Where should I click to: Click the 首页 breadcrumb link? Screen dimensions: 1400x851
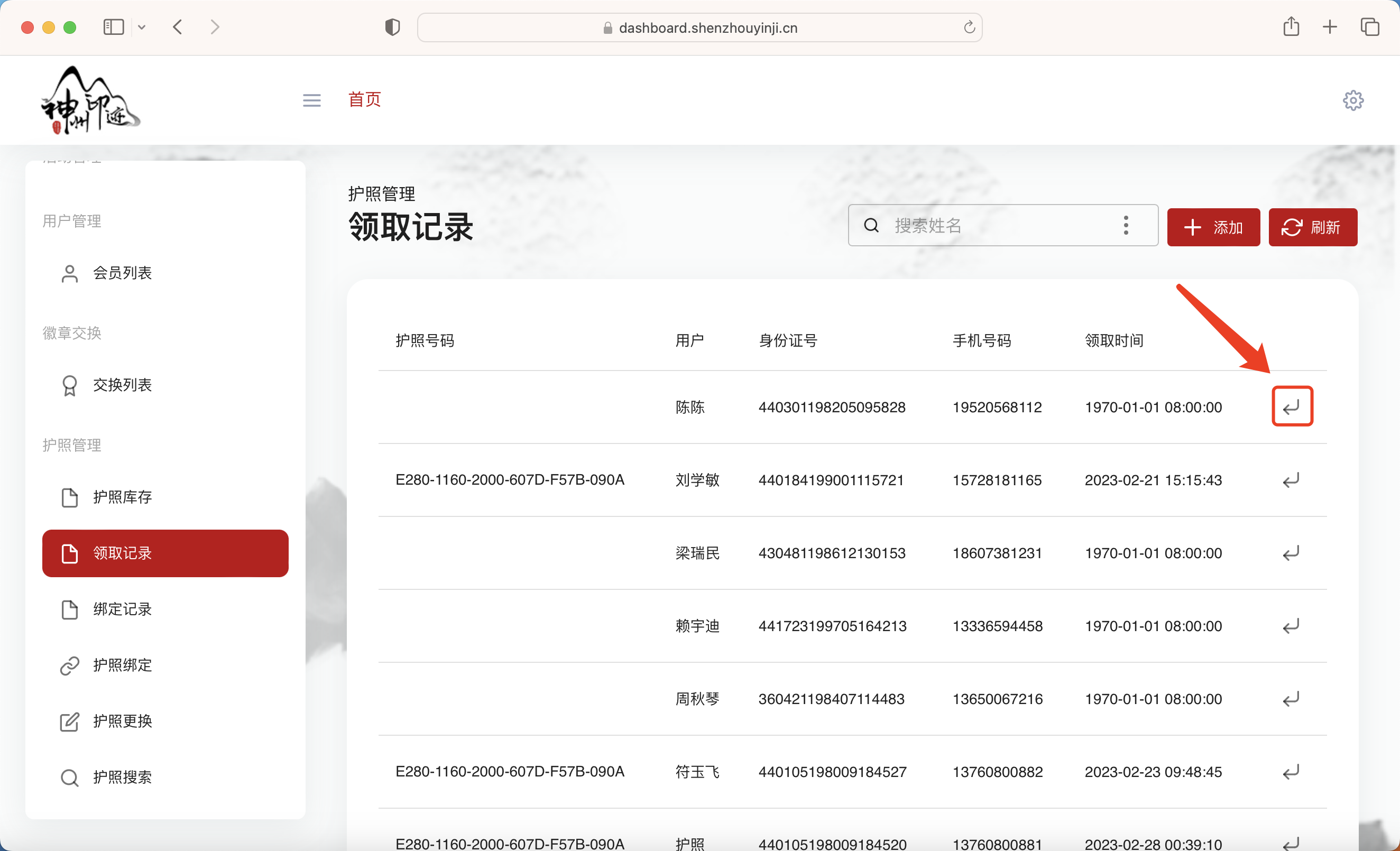[364, 99]
